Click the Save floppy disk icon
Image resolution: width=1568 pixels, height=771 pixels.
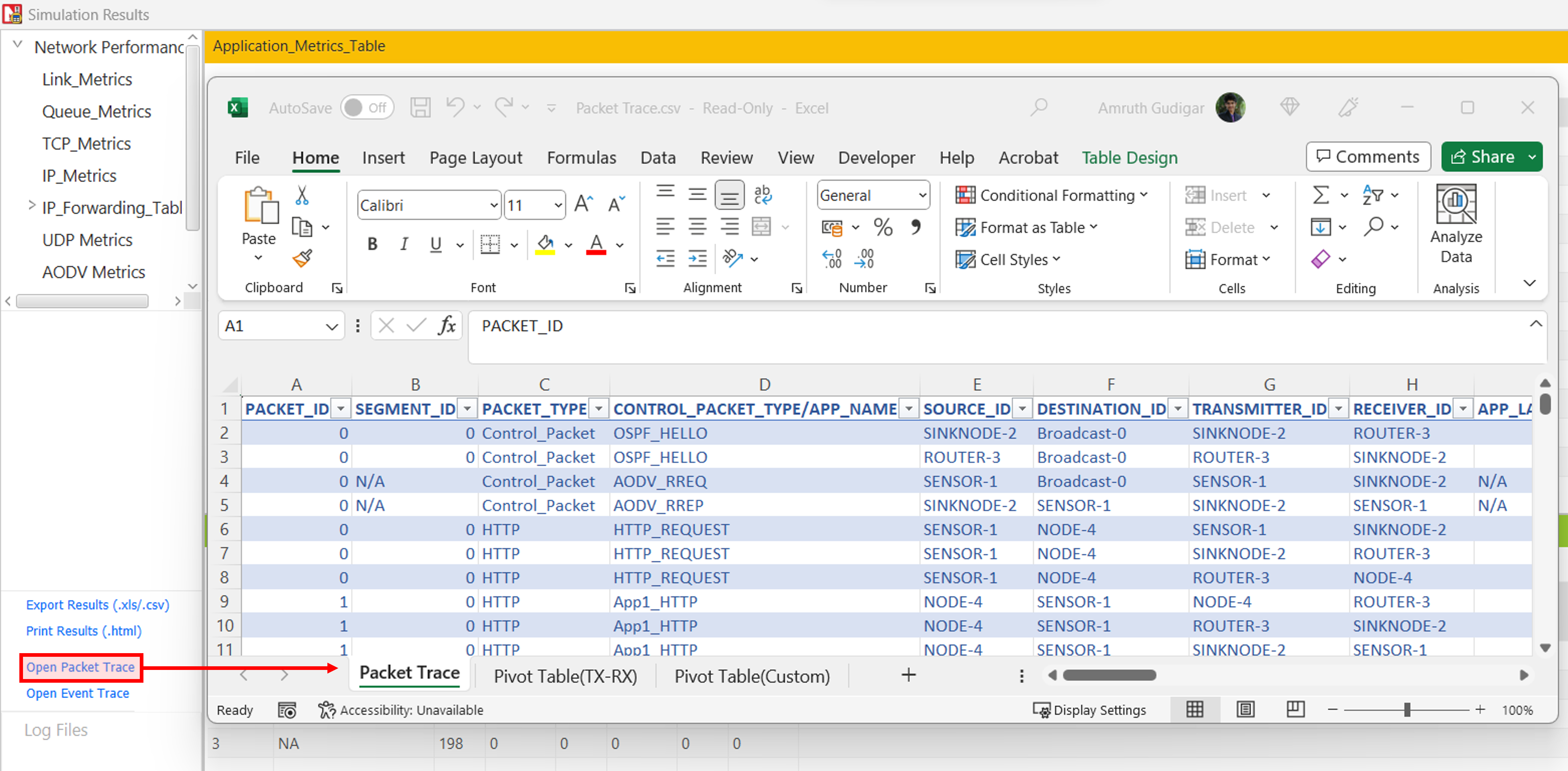[420, 108]
